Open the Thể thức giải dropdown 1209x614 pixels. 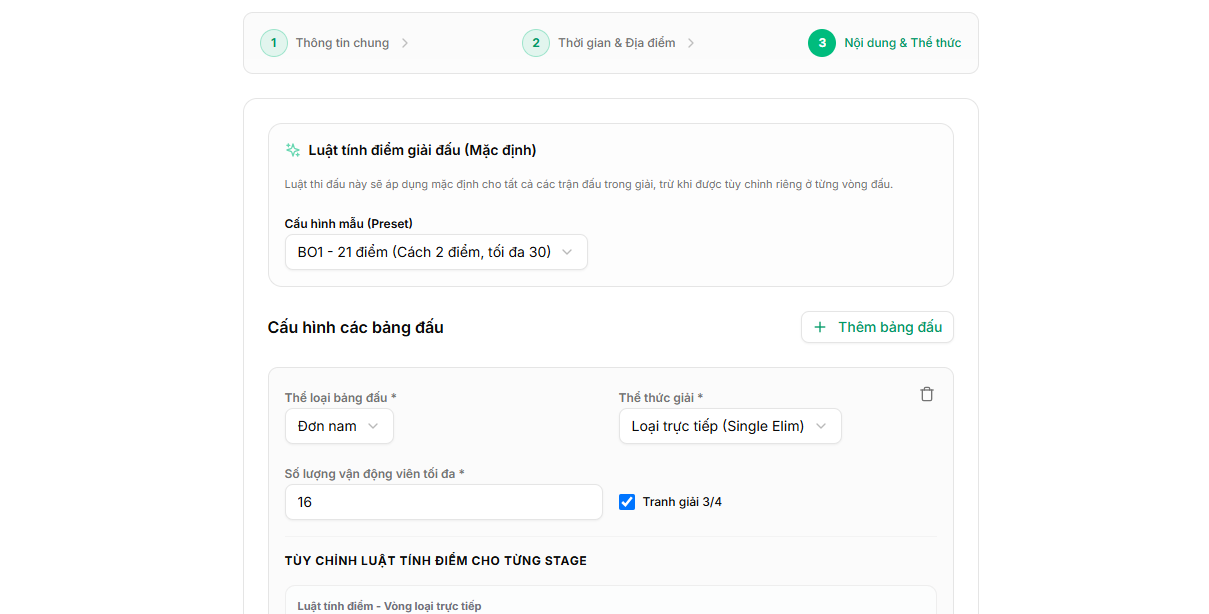[730, 426]
